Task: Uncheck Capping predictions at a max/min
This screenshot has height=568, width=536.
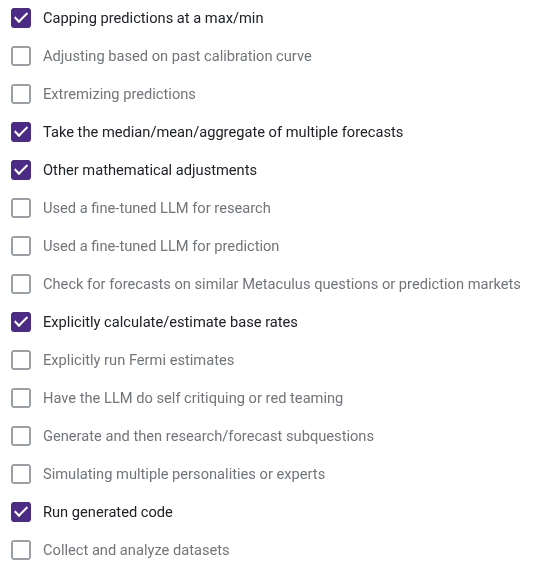Action: tap(21, 18)
